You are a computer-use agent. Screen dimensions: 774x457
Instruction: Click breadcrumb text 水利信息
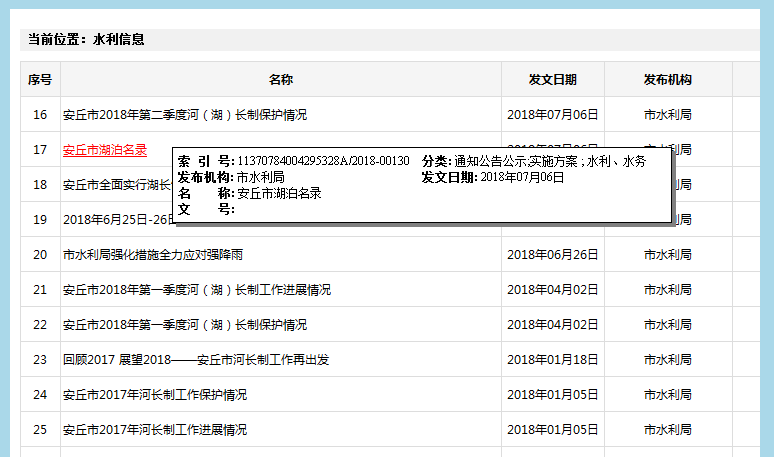[x=118, y=39]
